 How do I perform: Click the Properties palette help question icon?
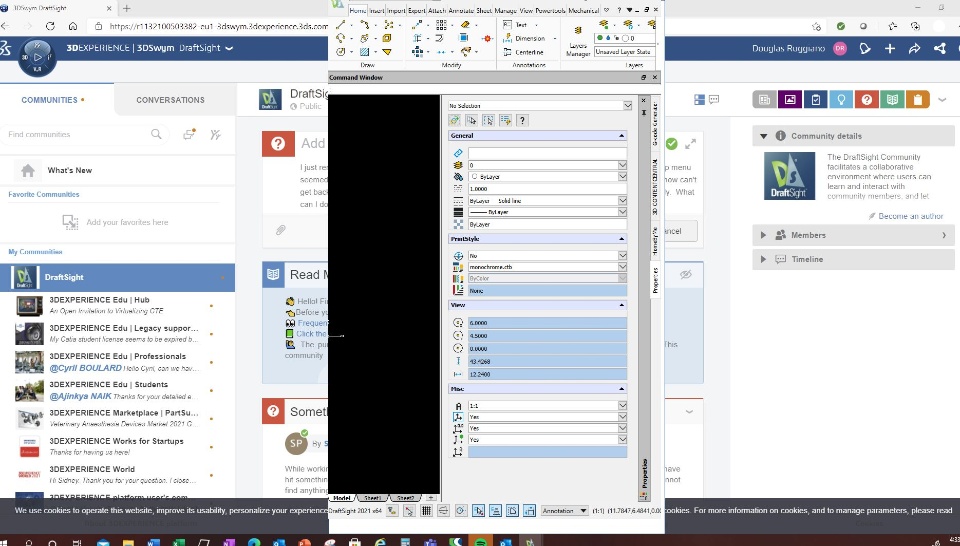[x=522, y=121]
